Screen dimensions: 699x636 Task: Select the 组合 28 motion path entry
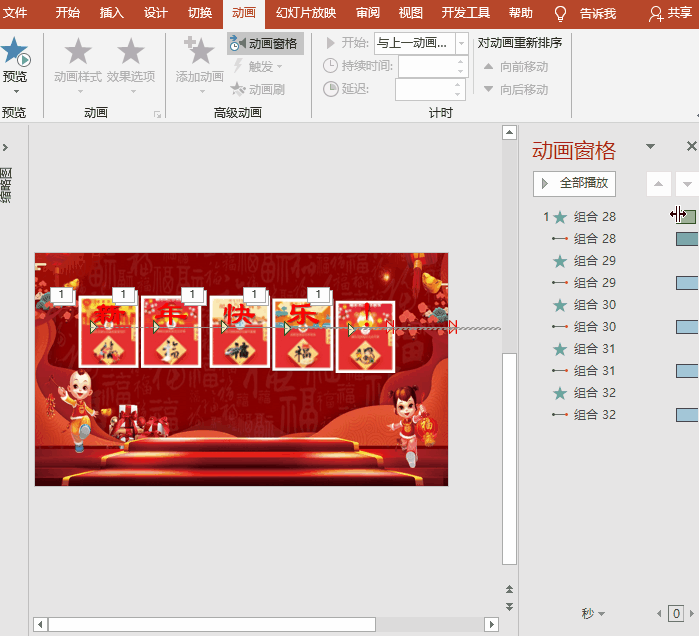(584, 239)
